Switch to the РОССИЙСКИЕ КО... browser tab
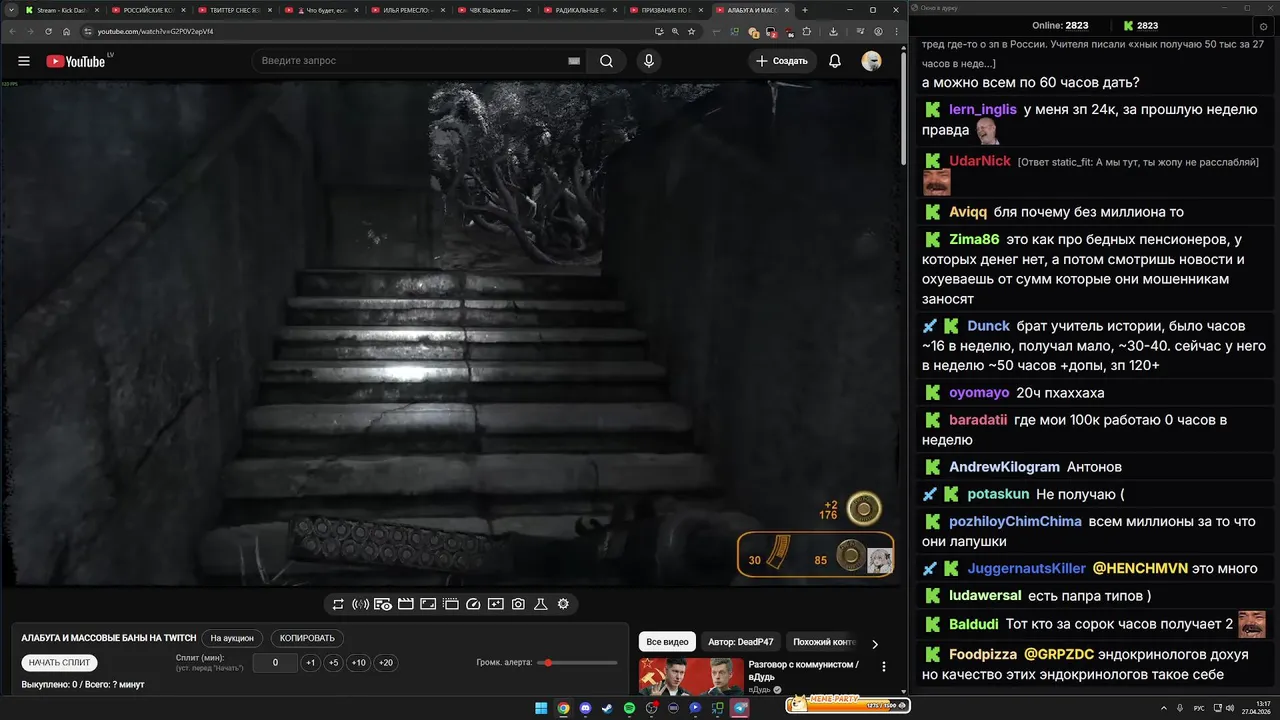This screenshot has width=1280, height=720. pyautogui.click(x=148, y=10)
